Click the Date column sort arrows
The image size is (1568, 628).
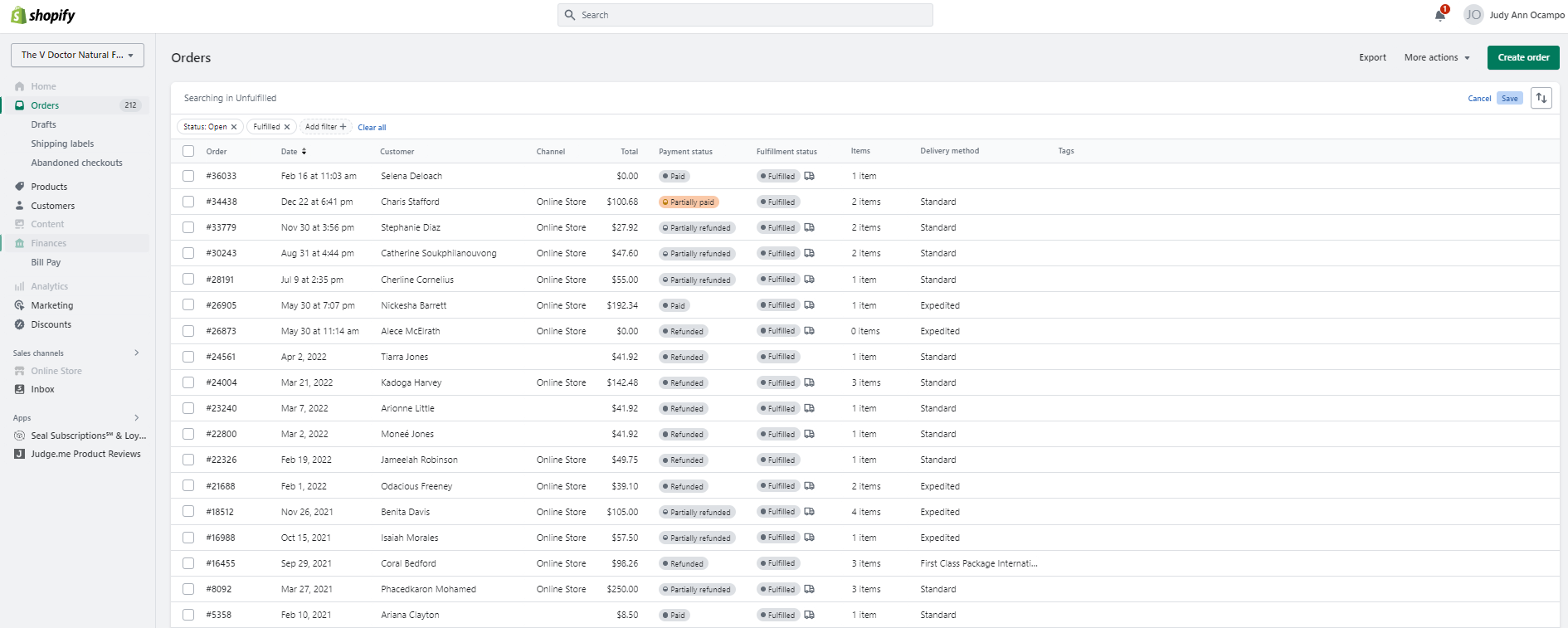[x=304, y=151]
